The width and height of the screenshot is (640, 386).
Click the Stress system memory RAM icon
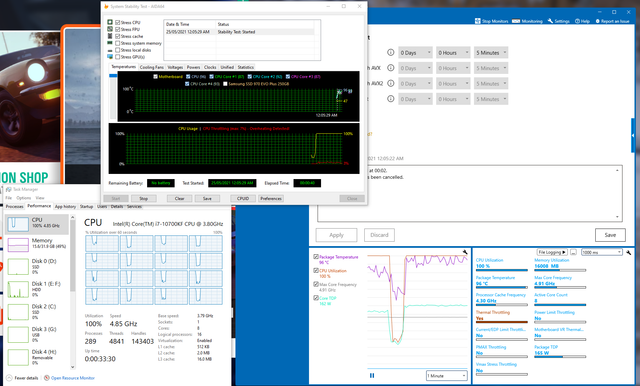[x=110, y=43]
